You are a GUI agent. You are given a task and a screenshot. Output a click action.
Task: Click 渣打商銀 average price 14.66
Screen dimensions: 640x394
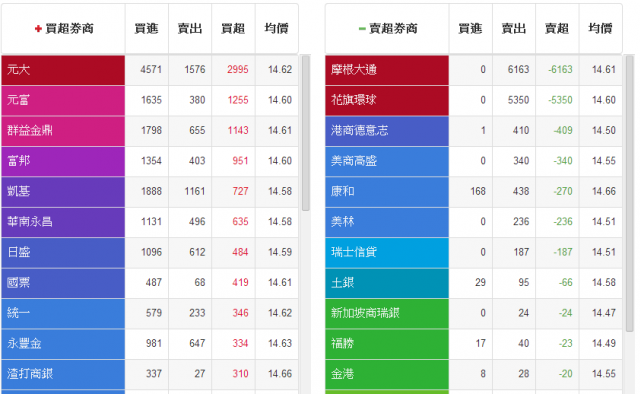[280, 374]
